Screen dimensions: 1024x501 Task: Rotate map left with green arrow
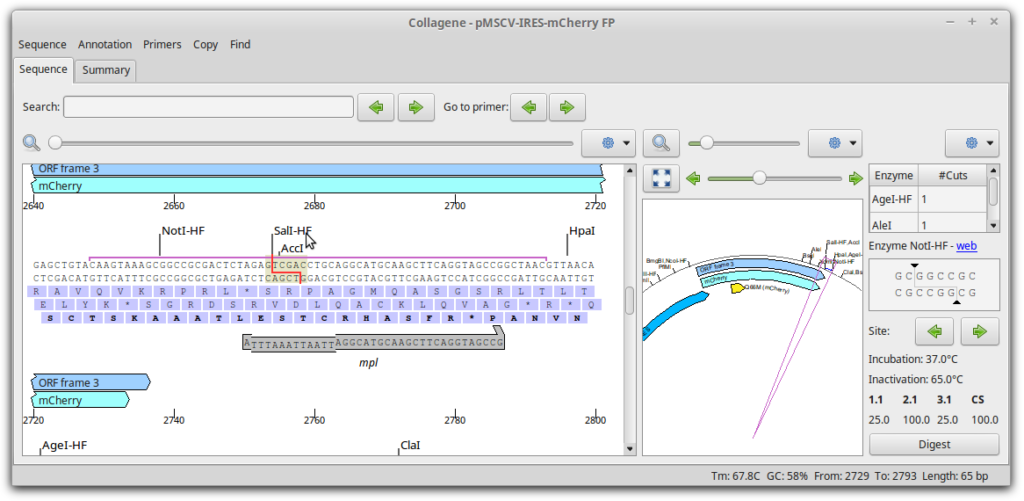tap(694, 178)
